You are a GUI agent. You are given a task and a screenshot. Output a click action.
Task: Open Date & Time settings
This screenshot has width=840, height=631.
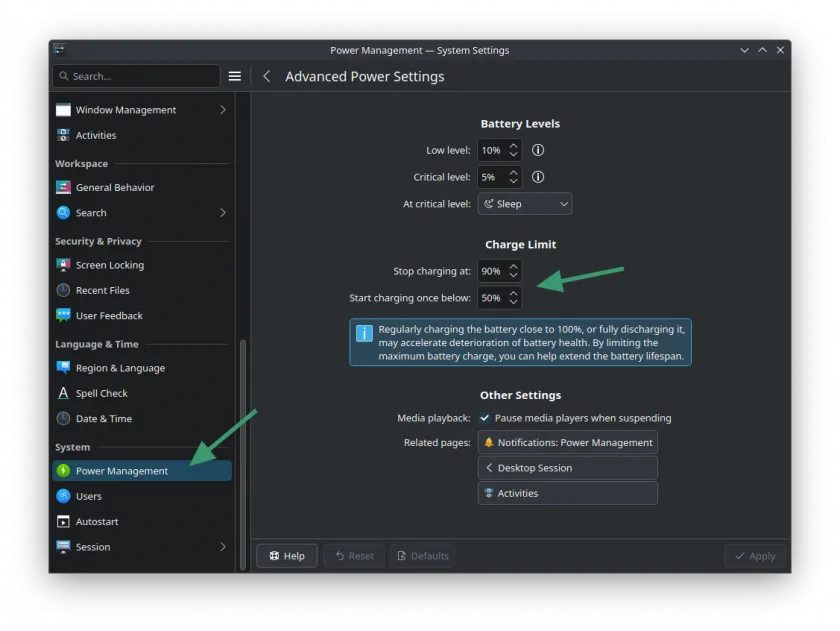[x=142, y=418]
